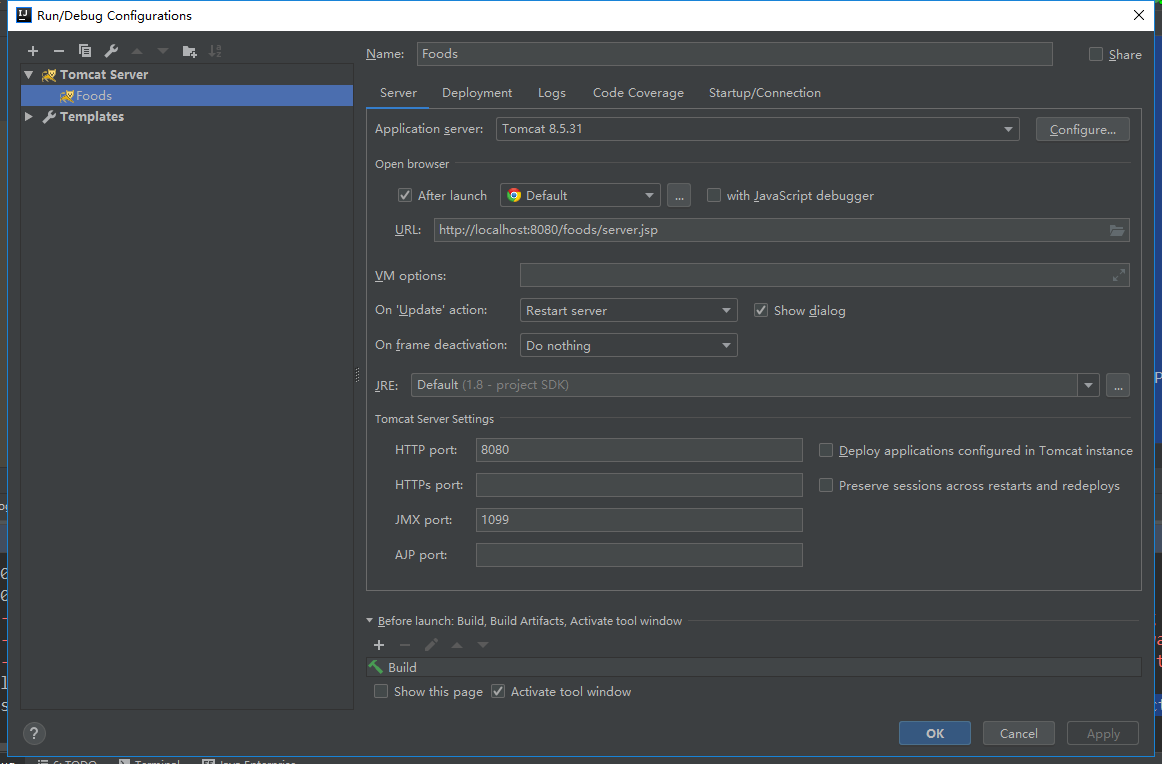Uncheck the Show dialog checkbox
This screenshot has width=1162, height=764.
[x=761, y=311]
